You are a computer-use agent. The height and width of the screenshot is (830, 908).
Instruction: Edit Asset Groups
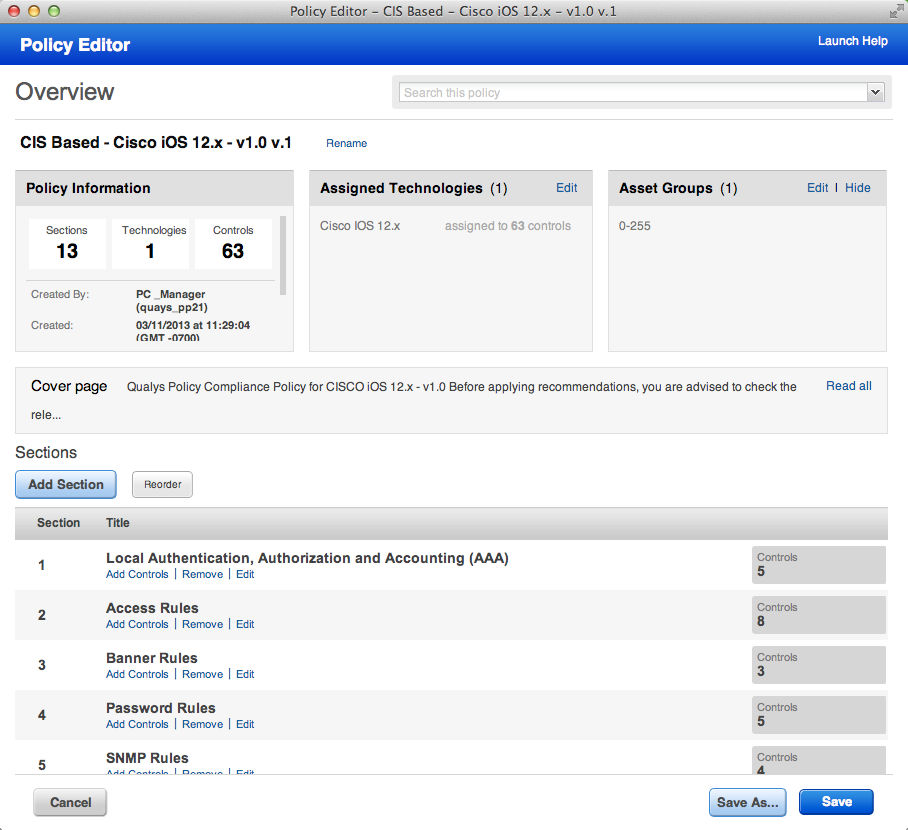pyautogui.click(x=817, y=188)
